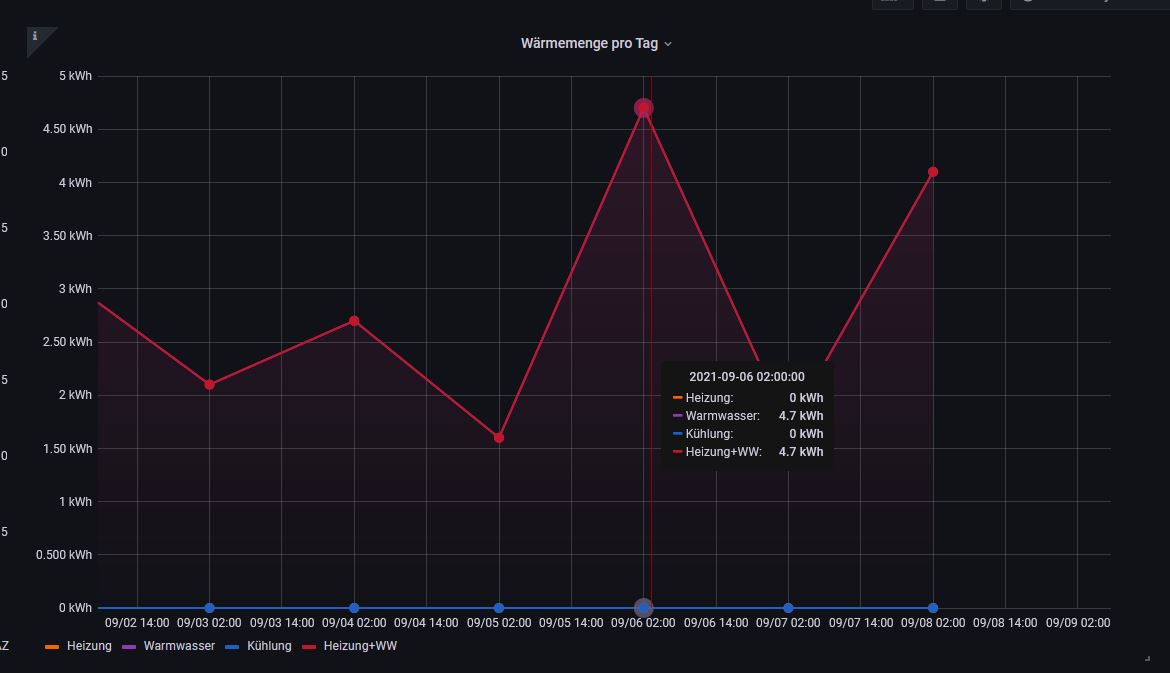Click the 3 kWh y-axis label

pyautogui.click(x=75, y=289)
